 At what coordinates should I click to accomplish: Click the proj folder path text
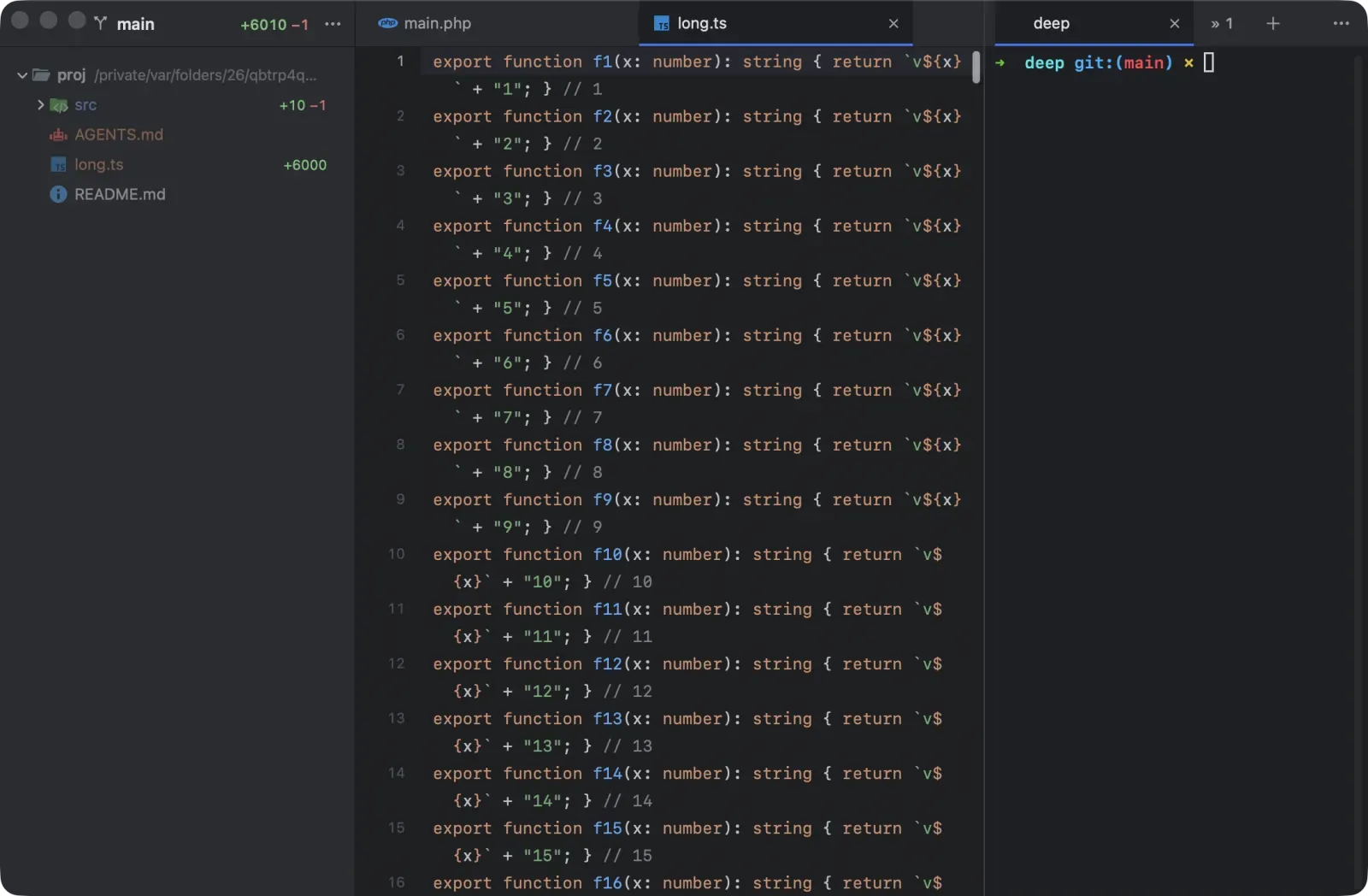click(x=205, y=75)
